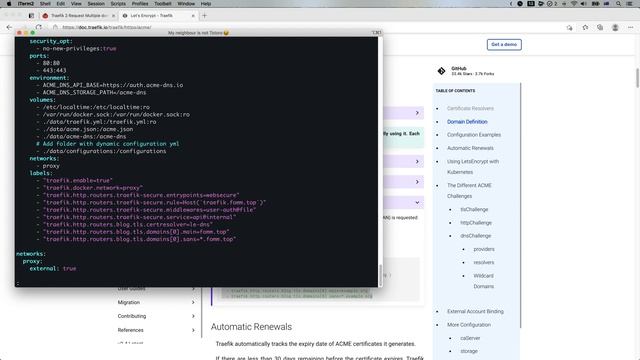Open the browser settings and more ellipsis

pyautogui.click(x=631, y=27)
